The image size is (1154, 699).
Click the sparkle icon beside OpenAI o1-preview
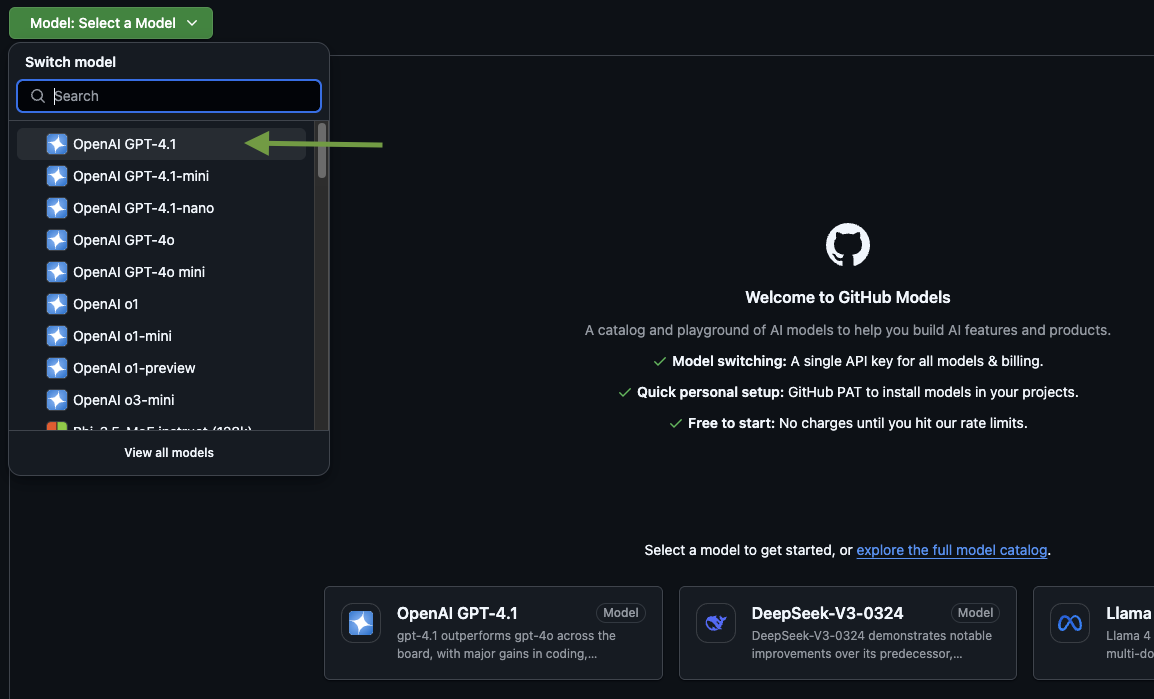coord(57,368)
